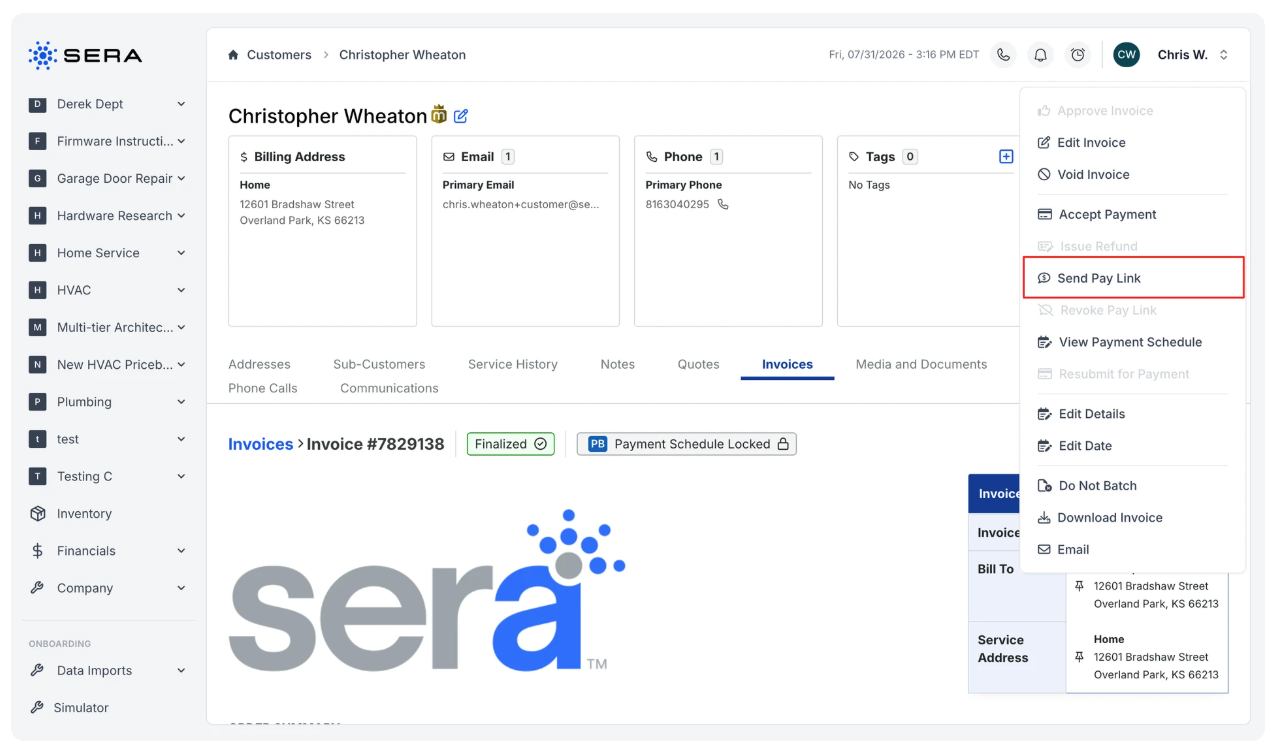The height and width of the screenshot is (745, 1269).
Task: Switch to the Sub-Customers tab
Action: coord(379,364)
